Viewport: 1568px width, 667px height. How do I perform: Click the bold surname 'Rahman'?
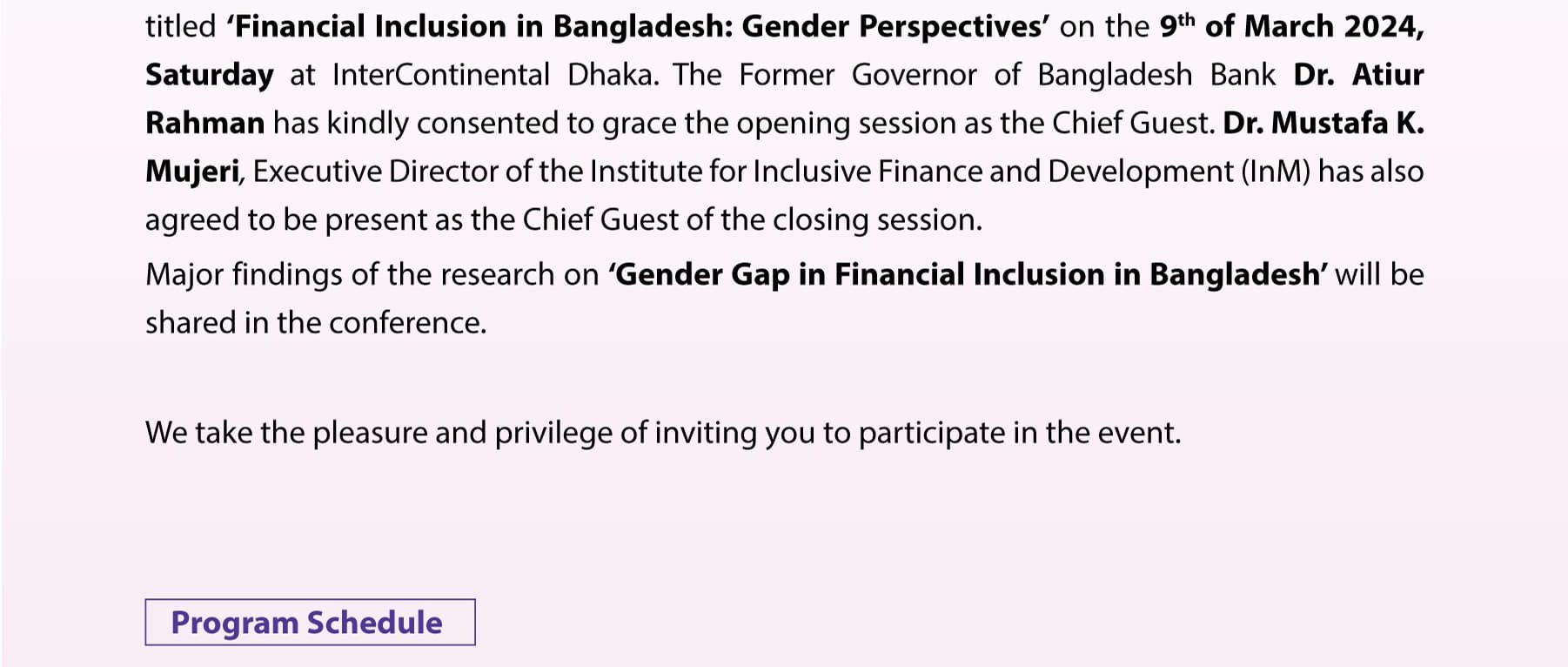click(204, 123)
